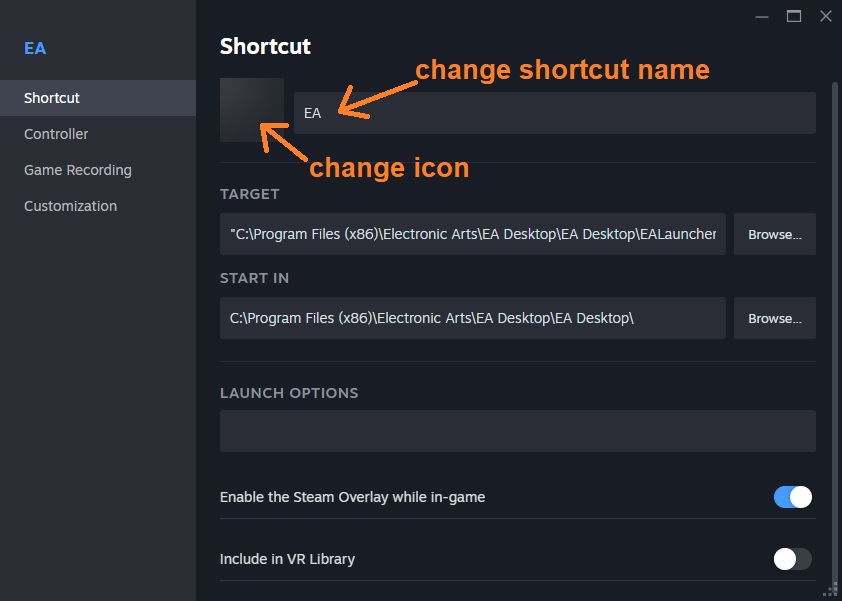This screenshot has width=842, height=601.
Task: Click the Start In directory field
Action: click(x=473, y=318)
